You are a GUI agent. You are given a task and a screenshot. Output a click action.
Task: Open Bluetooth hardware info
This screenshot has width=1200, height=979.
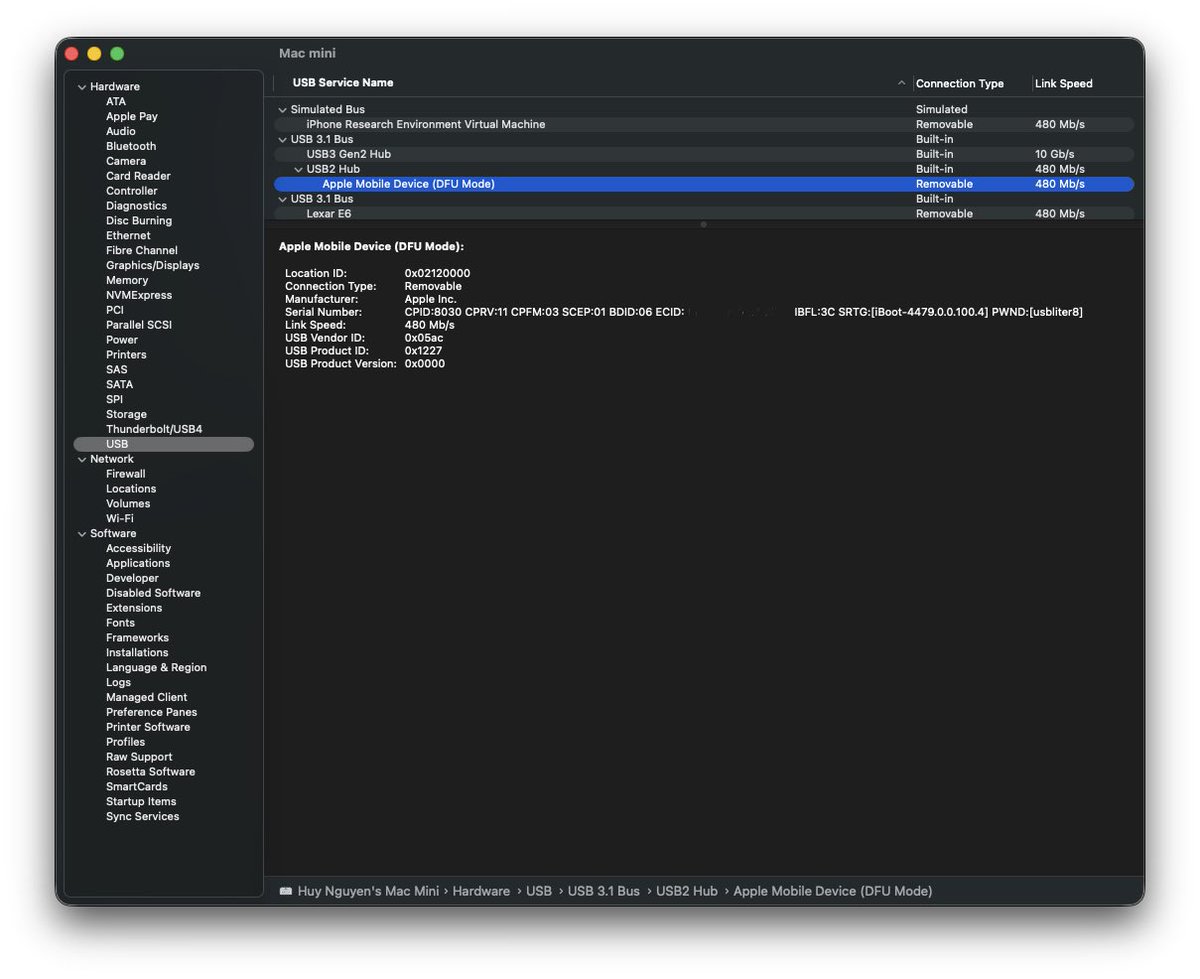pyautogui.click(x=131, y=147)
